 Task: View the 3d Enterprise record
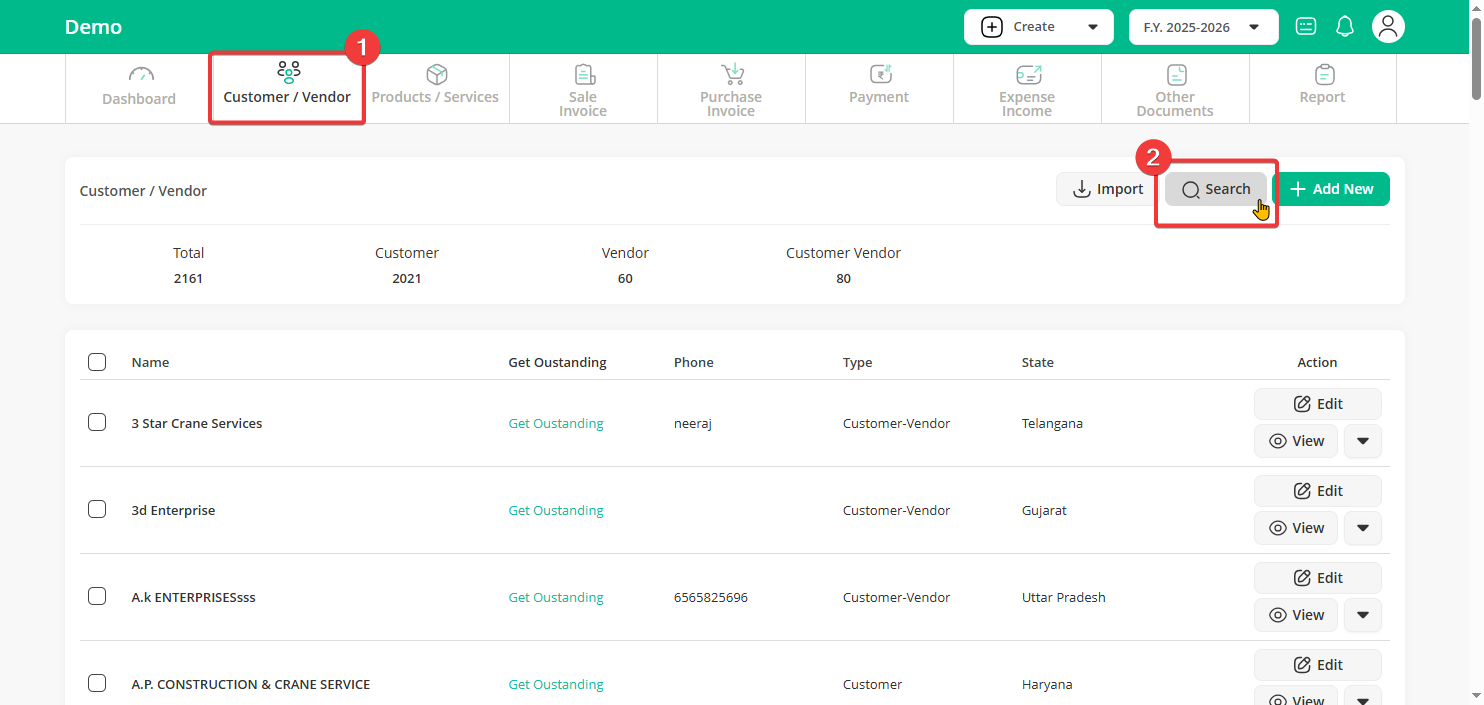click(x=1296, y=528)
